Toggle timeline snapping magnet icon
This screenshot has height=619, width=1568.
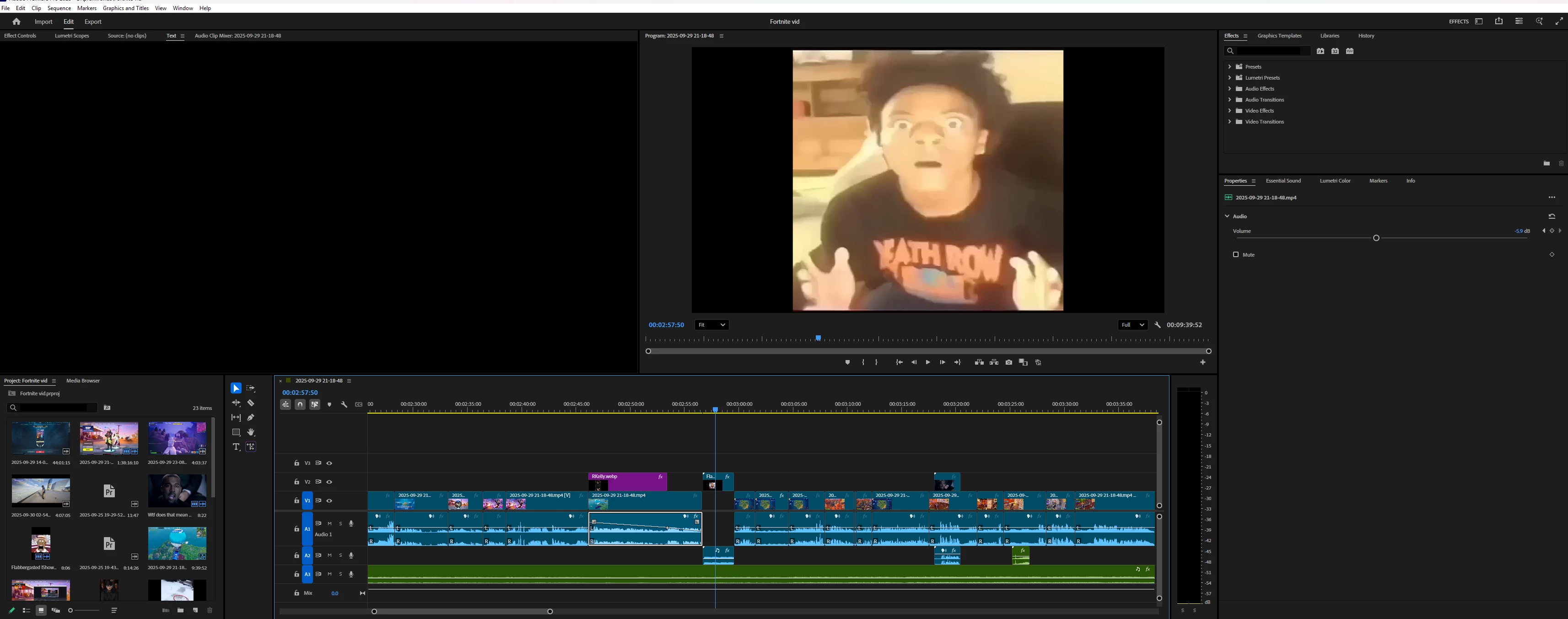click(300, 404)
